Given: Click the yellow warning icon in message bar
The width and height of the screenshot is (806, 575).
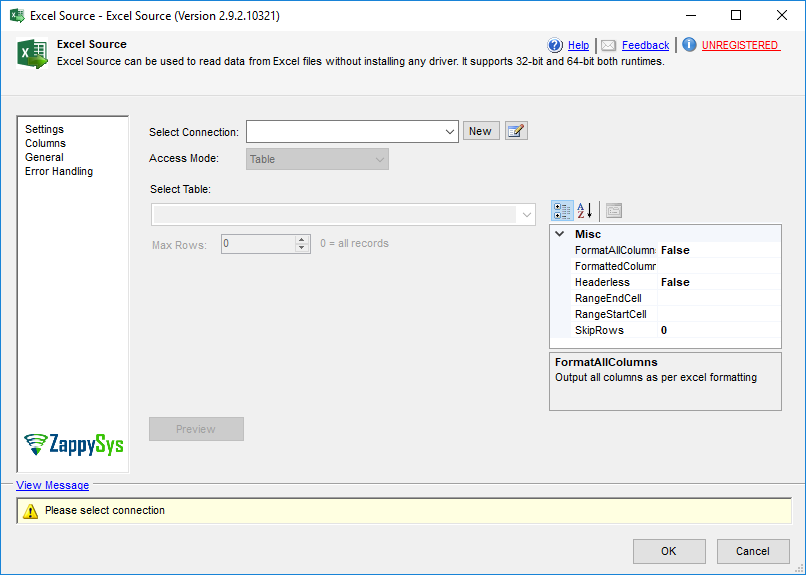Looking at the screenshot, I should click(30, 511).
